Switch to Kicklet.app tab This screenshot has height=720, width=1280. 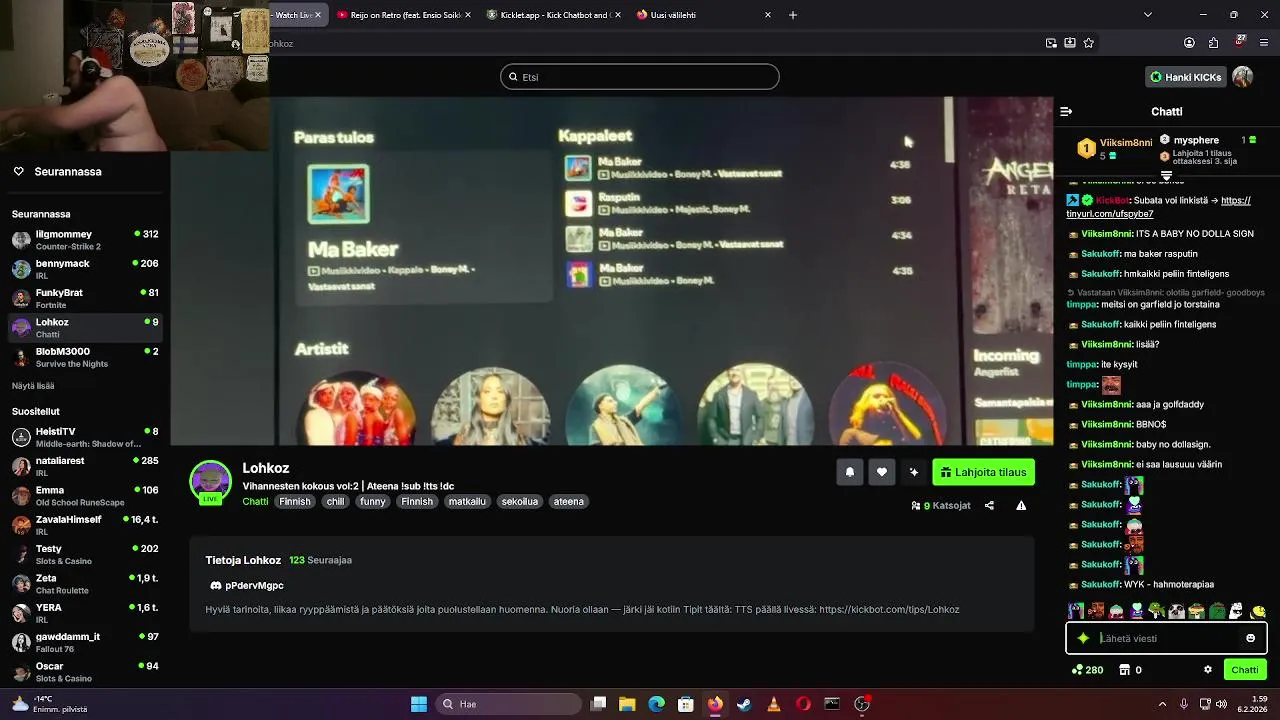pyautogui.click(x=553, y=15)
